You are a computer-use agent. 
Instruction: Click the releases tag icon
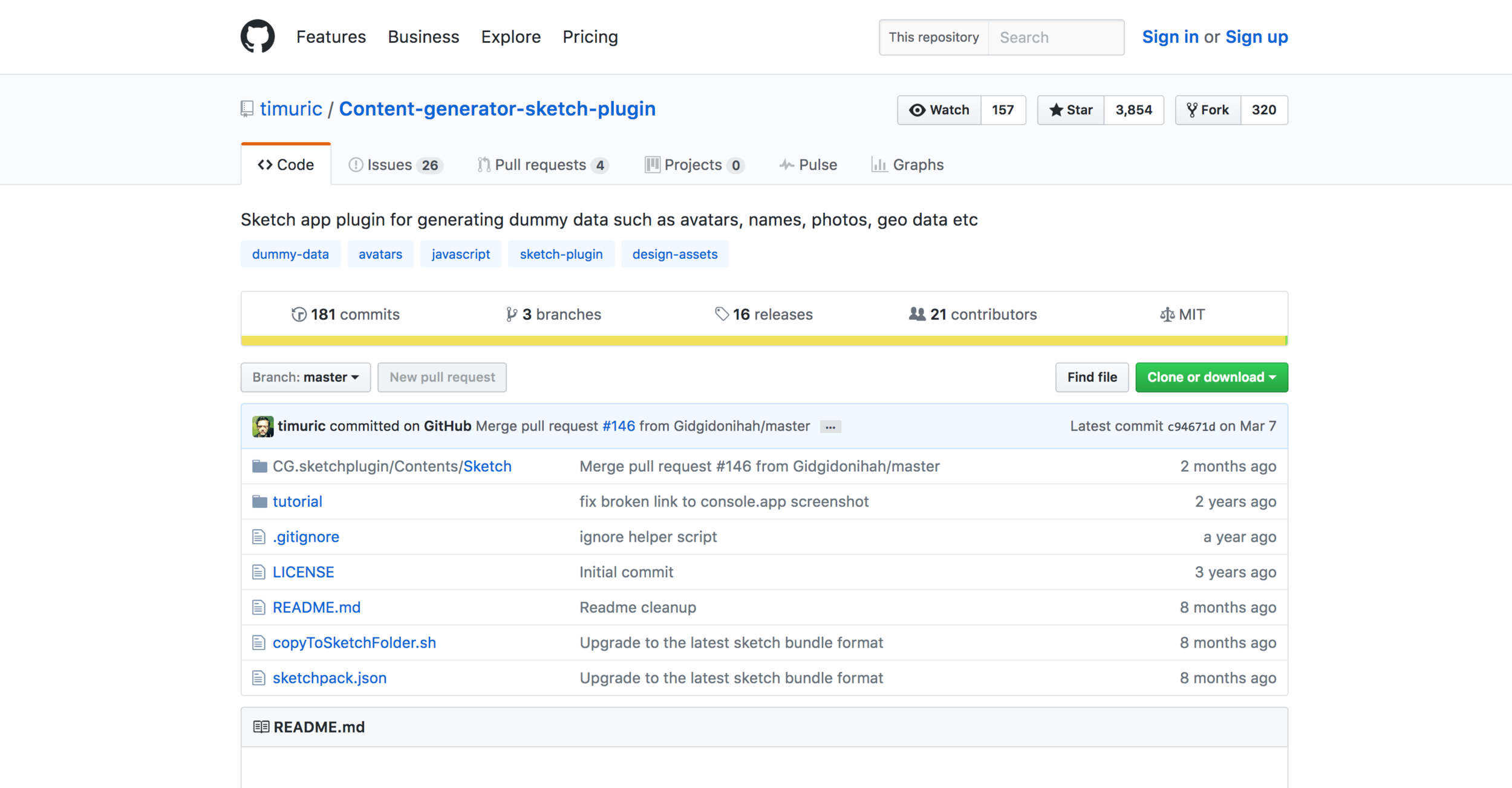coord(722,314)
